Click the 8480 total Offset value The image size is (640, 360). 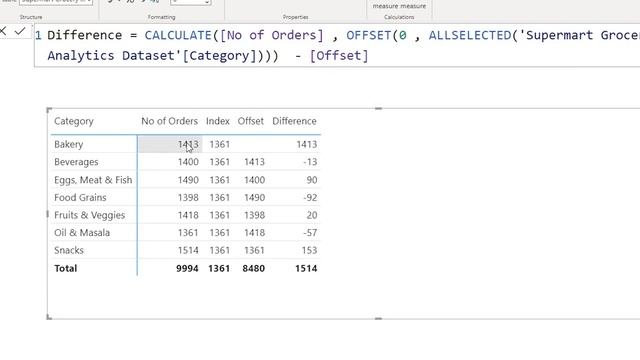(253, 268)
